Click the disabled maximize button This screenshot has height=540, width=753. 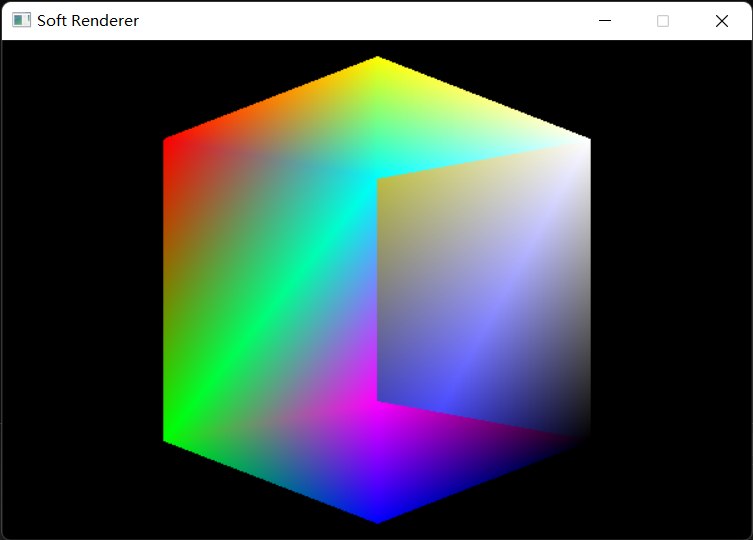(x=663, y=21)
